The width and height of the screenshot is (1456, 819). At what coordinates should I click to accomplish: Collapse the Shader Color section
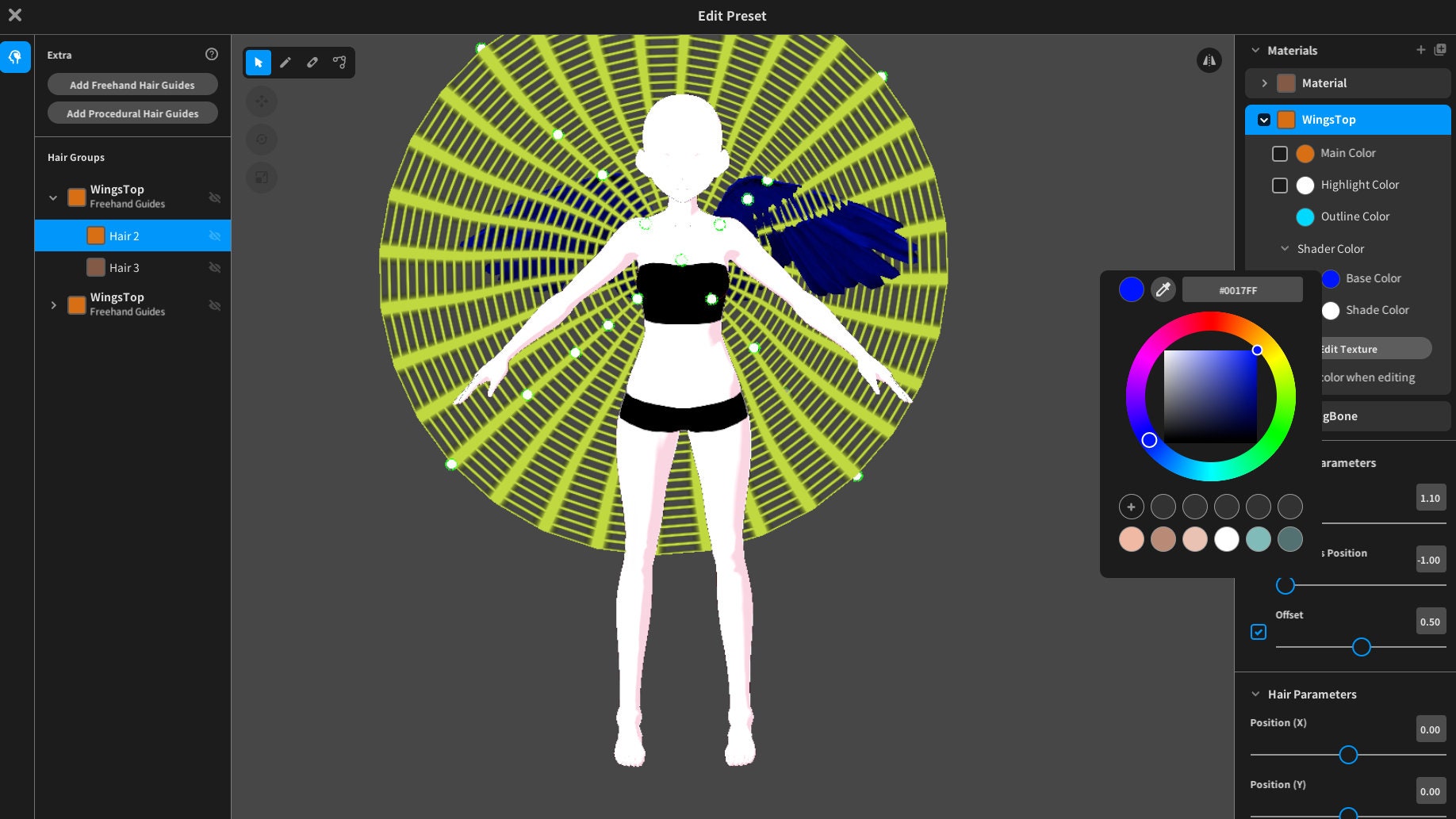point(1285,248)
